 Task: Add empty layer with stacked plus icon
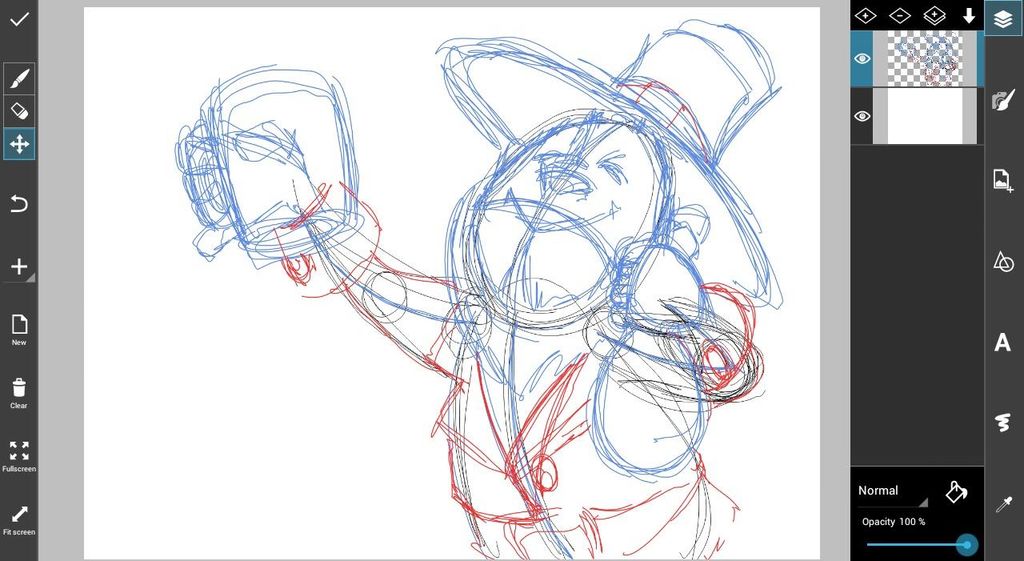coord(935,16)
